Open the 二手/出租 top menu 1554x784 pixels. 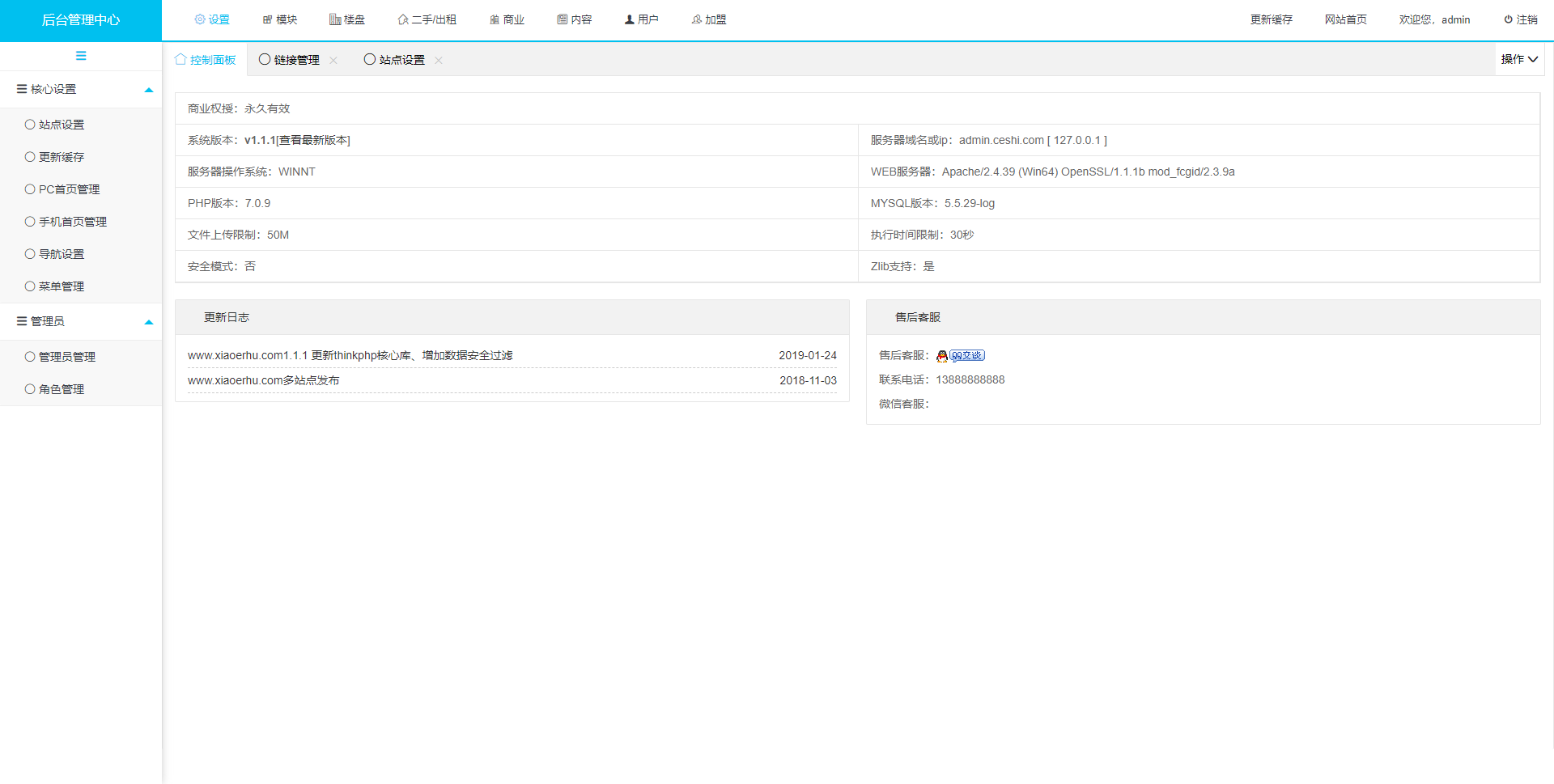(x=427, y=19)
